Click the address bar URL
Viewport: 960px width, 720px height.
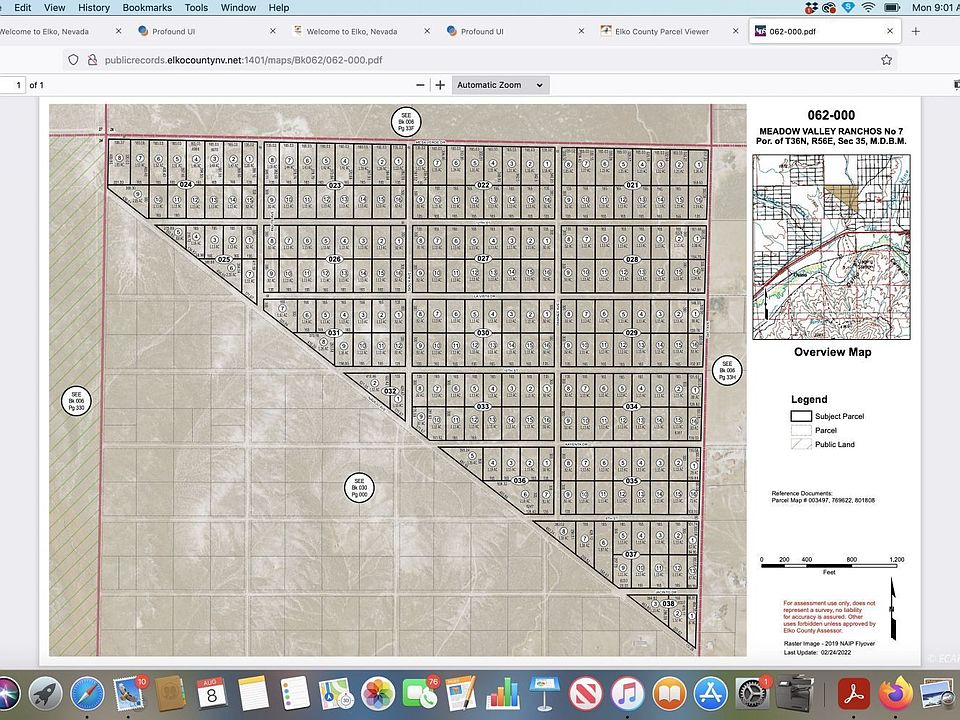(x=244, y=60)
